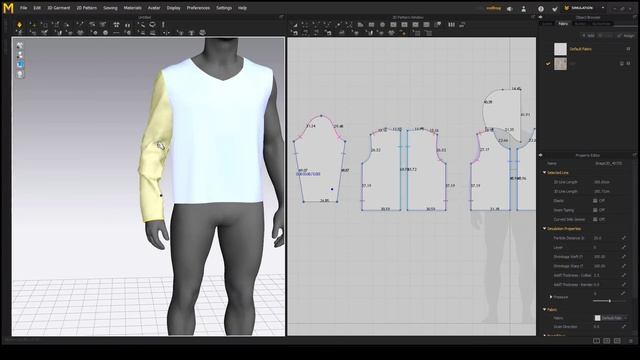Click edit icon for Shrinkage Warp
This screenshot has height=360, width=640.
[624, 266]
